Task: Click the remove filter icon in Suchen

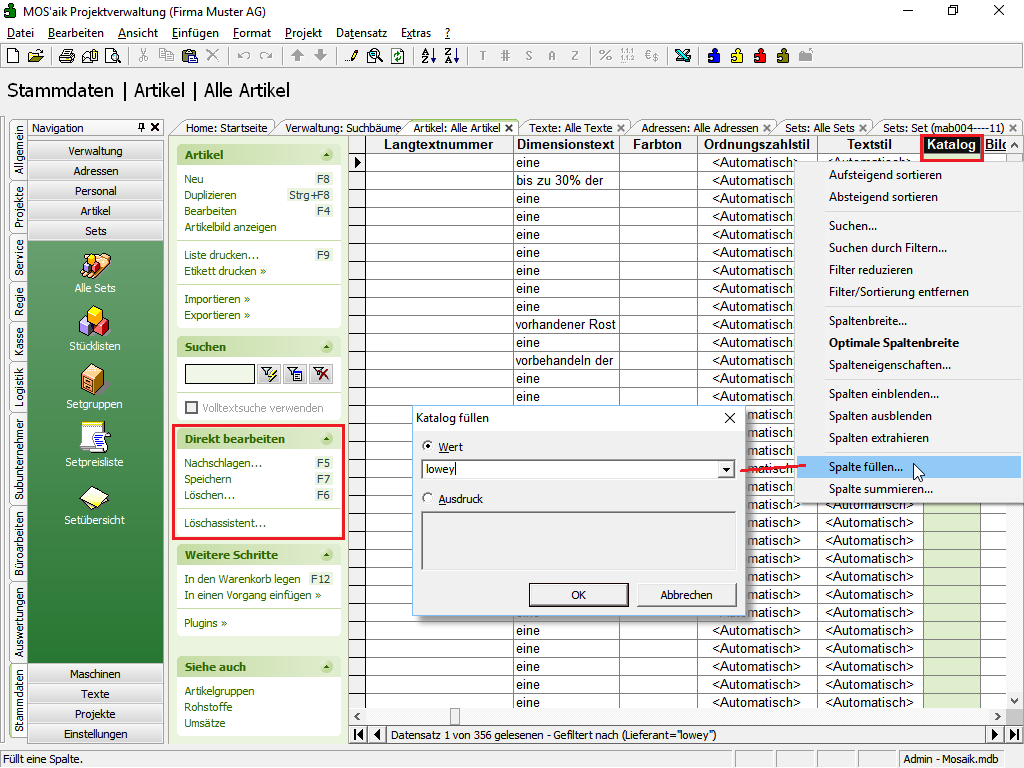Action: click(321, 374)
